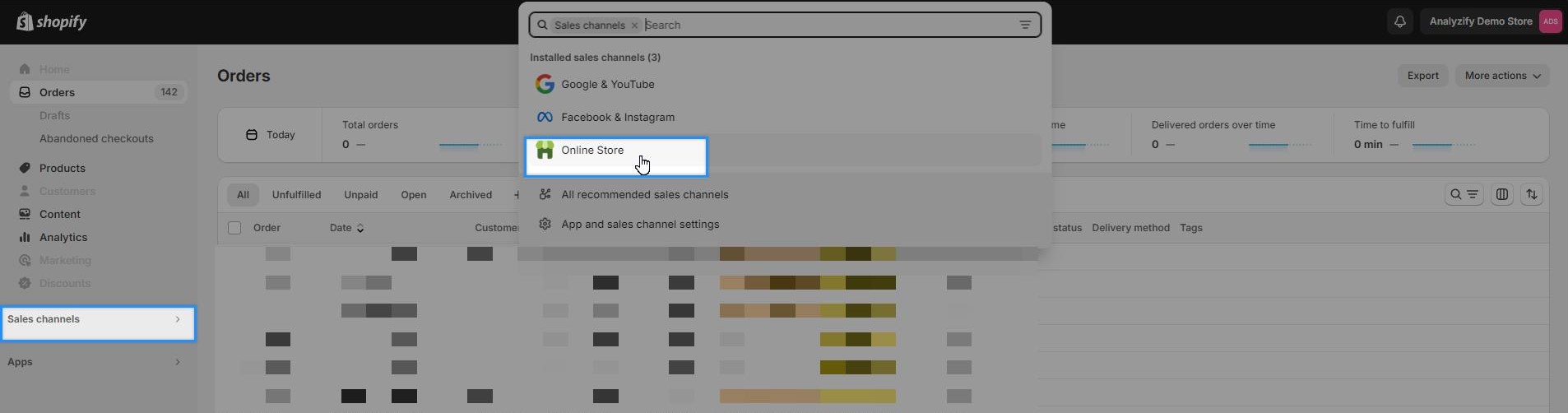Open Abandoned checkouts
This screenshot has width=1568, height=413.
coord(96,138)
